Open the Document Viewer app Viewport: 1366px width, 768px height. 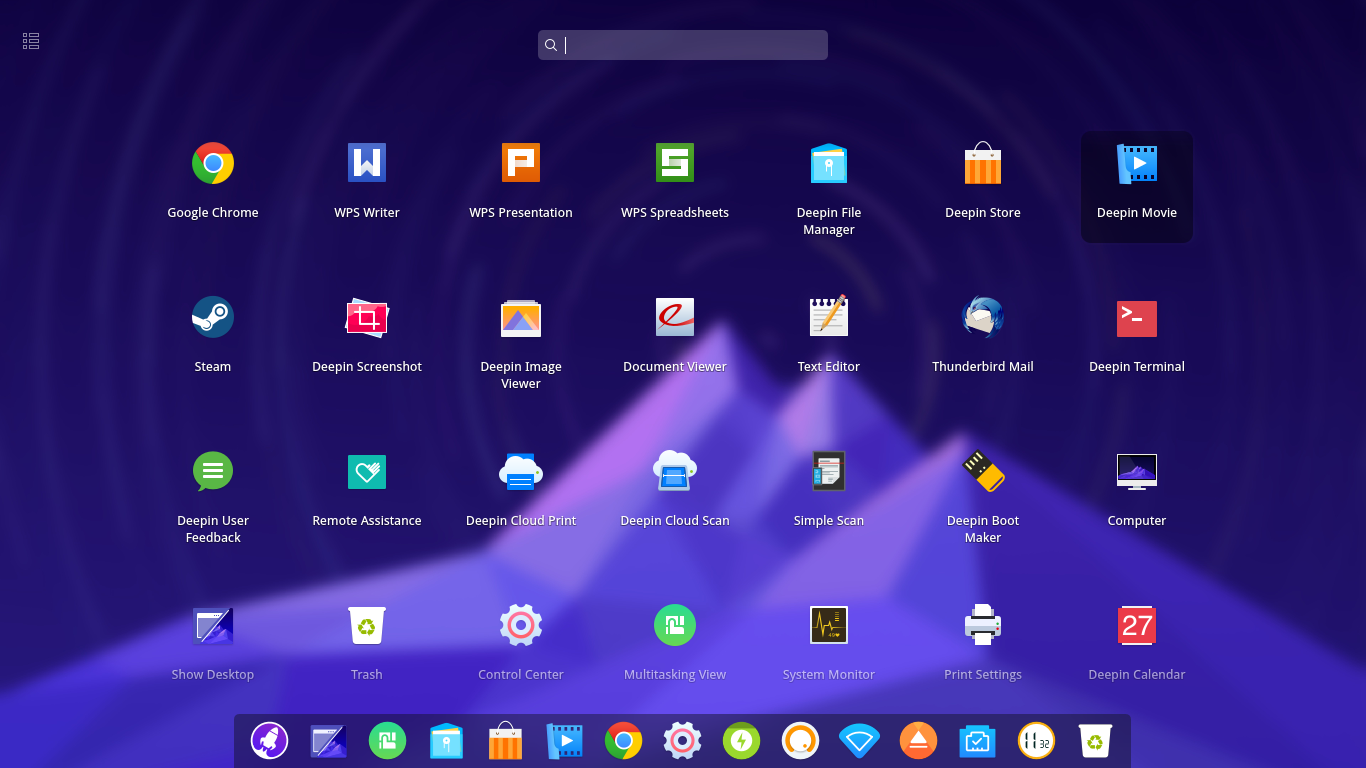[675, 317]
